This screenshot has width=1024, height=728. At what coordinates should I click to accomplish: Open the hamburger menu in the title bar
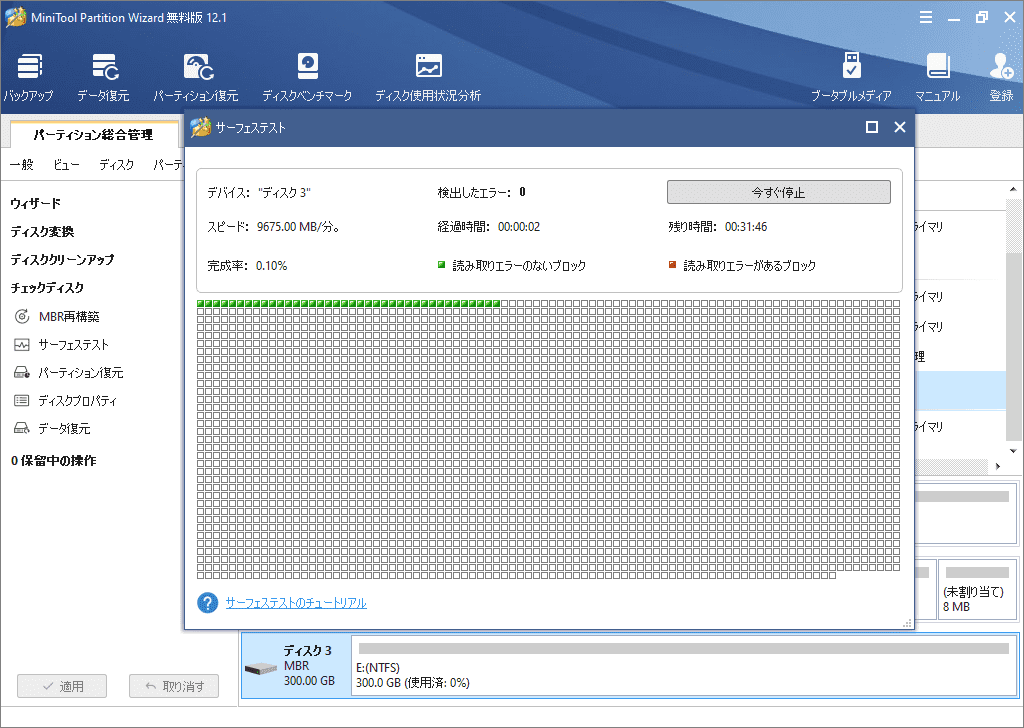(x=926, y=16)
